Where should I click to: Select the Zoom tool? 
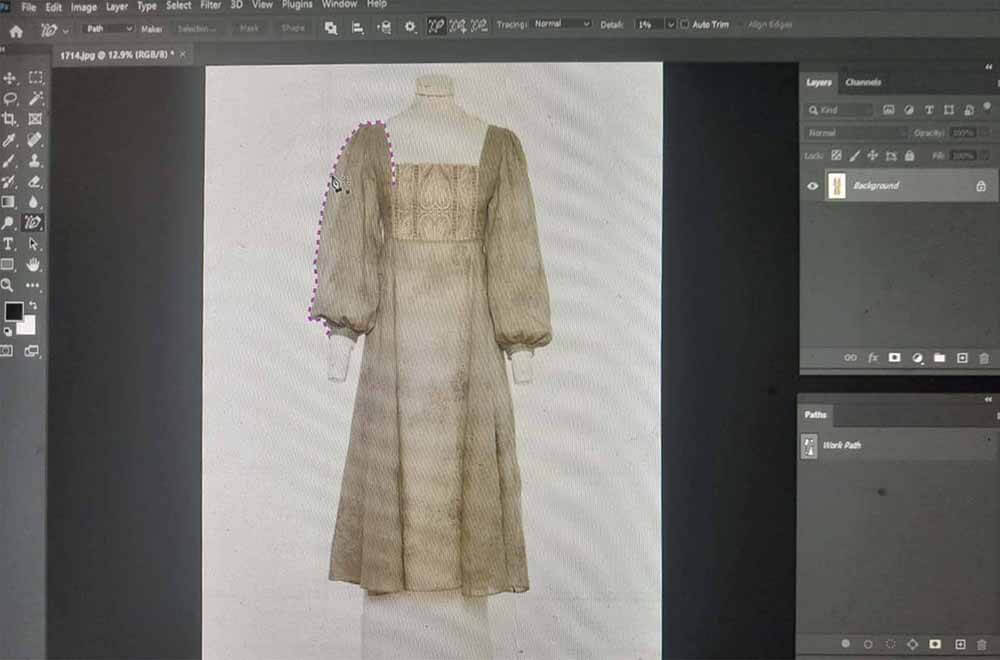tap(8, 285)
